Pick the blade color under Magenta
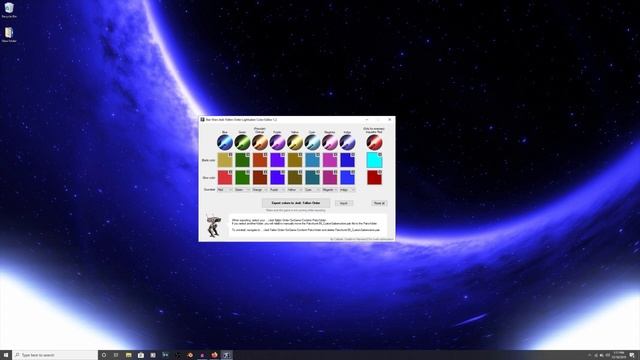 pos(330,160)
